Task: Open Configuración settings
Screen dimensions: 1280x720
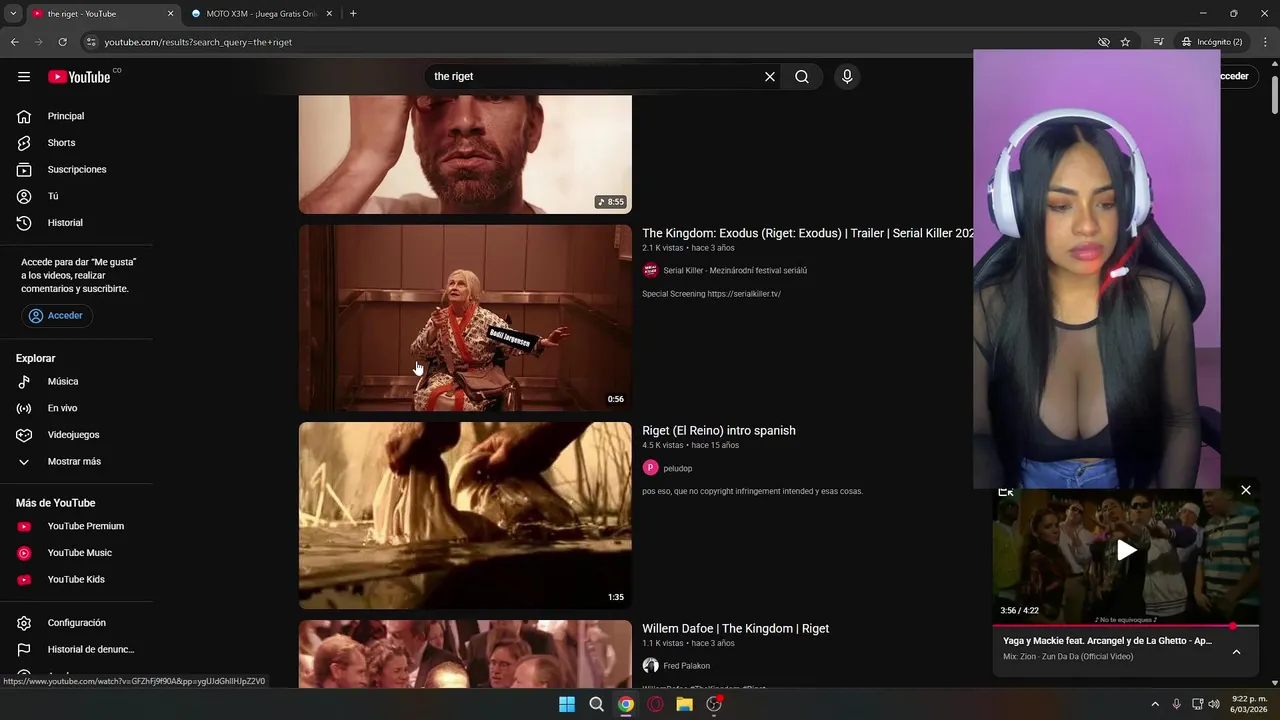Action: click(x=76, y=623)
